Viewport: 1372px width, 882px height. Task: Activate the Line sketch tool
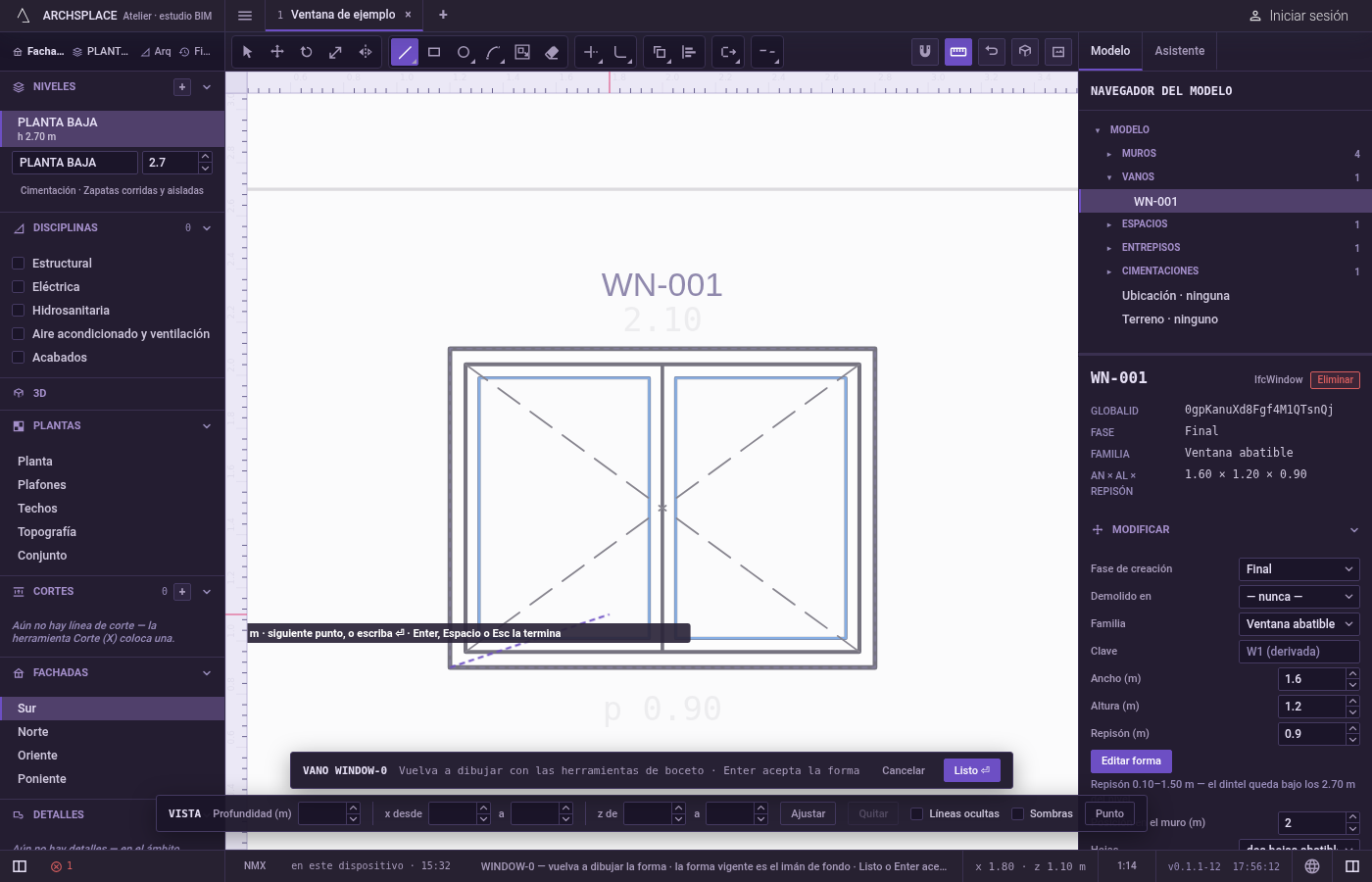tap(405, 52)
